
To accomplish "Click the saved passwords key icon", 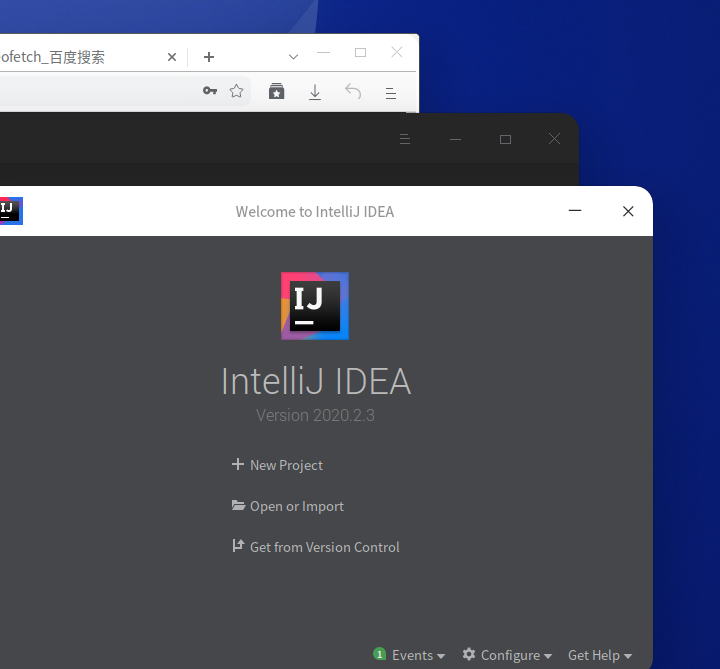I will [210, 91].
